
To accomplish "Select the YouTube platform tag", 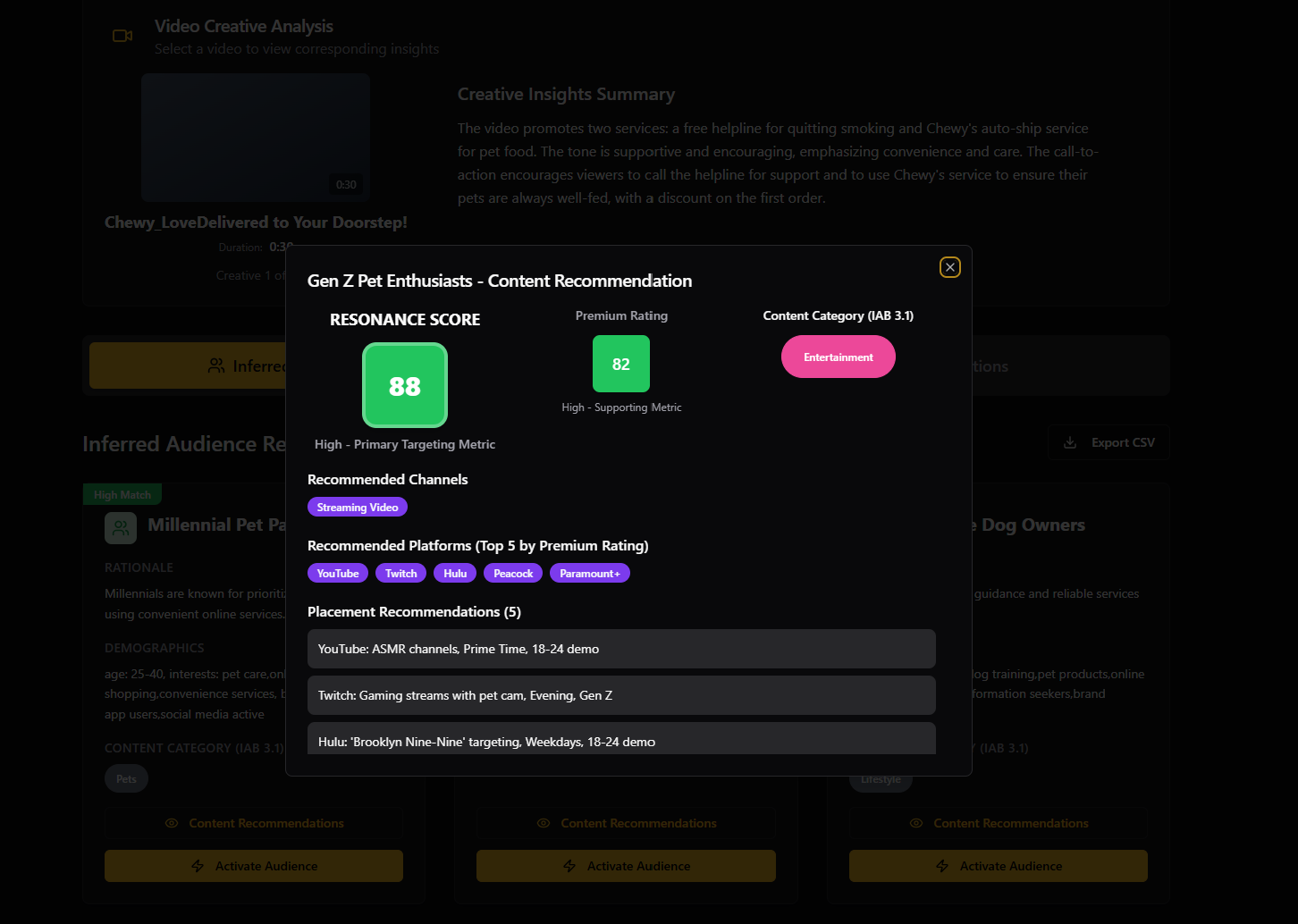I will pyautogui.click(x=338, y=573).
